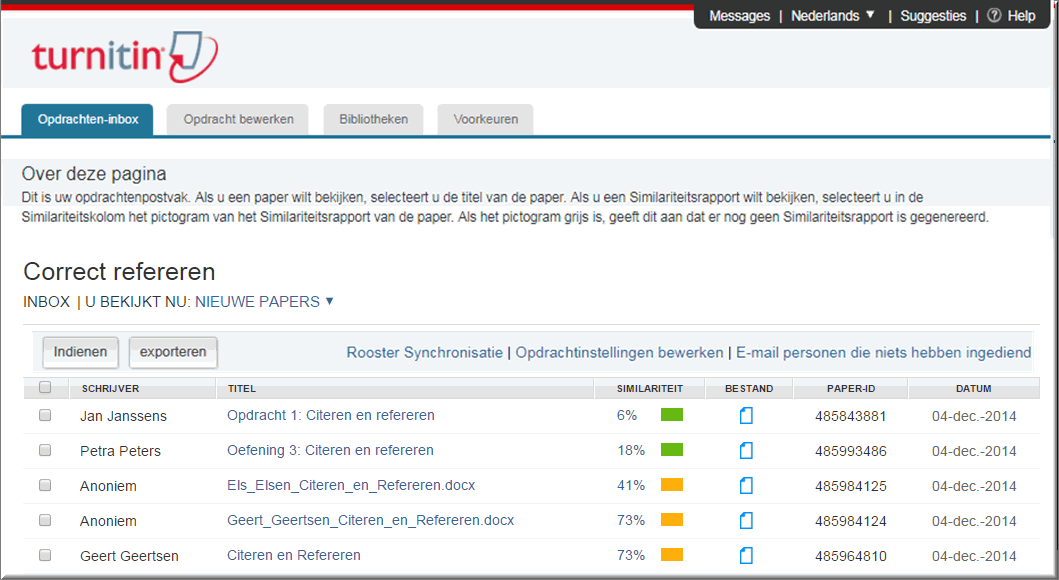Click green similarity swatch for 18% paper
Image resolution: width=1059 pixels, height=580 pixels.
672,450
